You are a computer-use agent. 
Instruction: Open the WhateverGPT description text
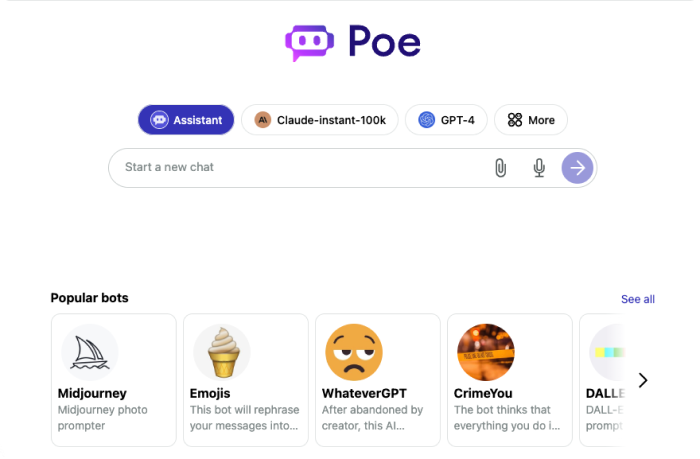tap(372, 417)
